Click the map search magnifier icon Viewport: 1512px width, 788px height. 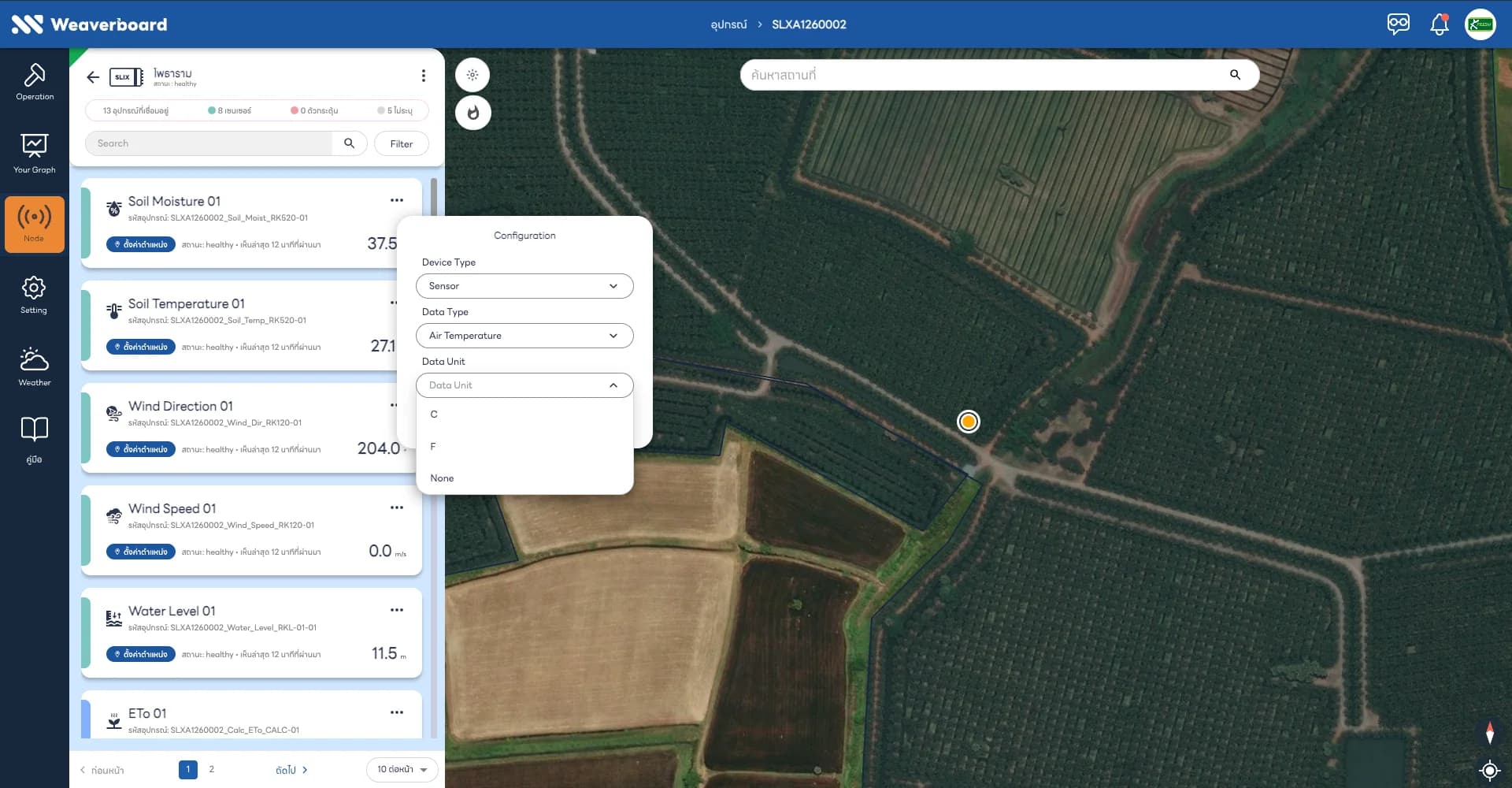pyautogui.click(x=1235, y=75)
